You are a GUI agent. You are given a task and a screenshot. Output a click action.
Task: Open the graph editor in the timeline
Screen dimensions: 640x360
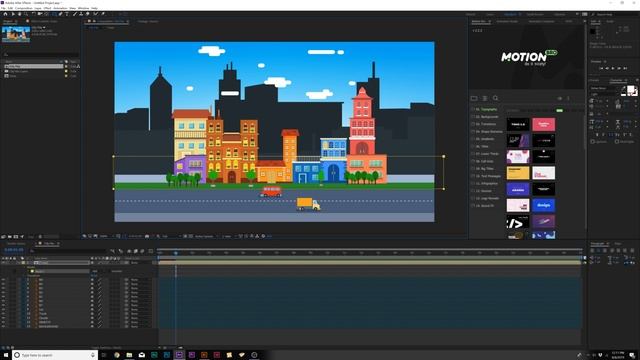tap(150, 251)
